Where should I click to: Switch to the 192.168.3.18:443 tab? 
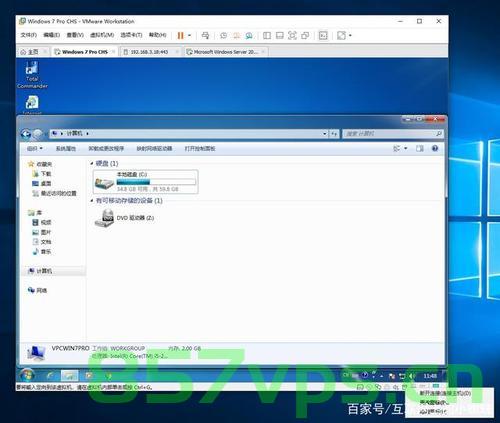coord(149,52)
